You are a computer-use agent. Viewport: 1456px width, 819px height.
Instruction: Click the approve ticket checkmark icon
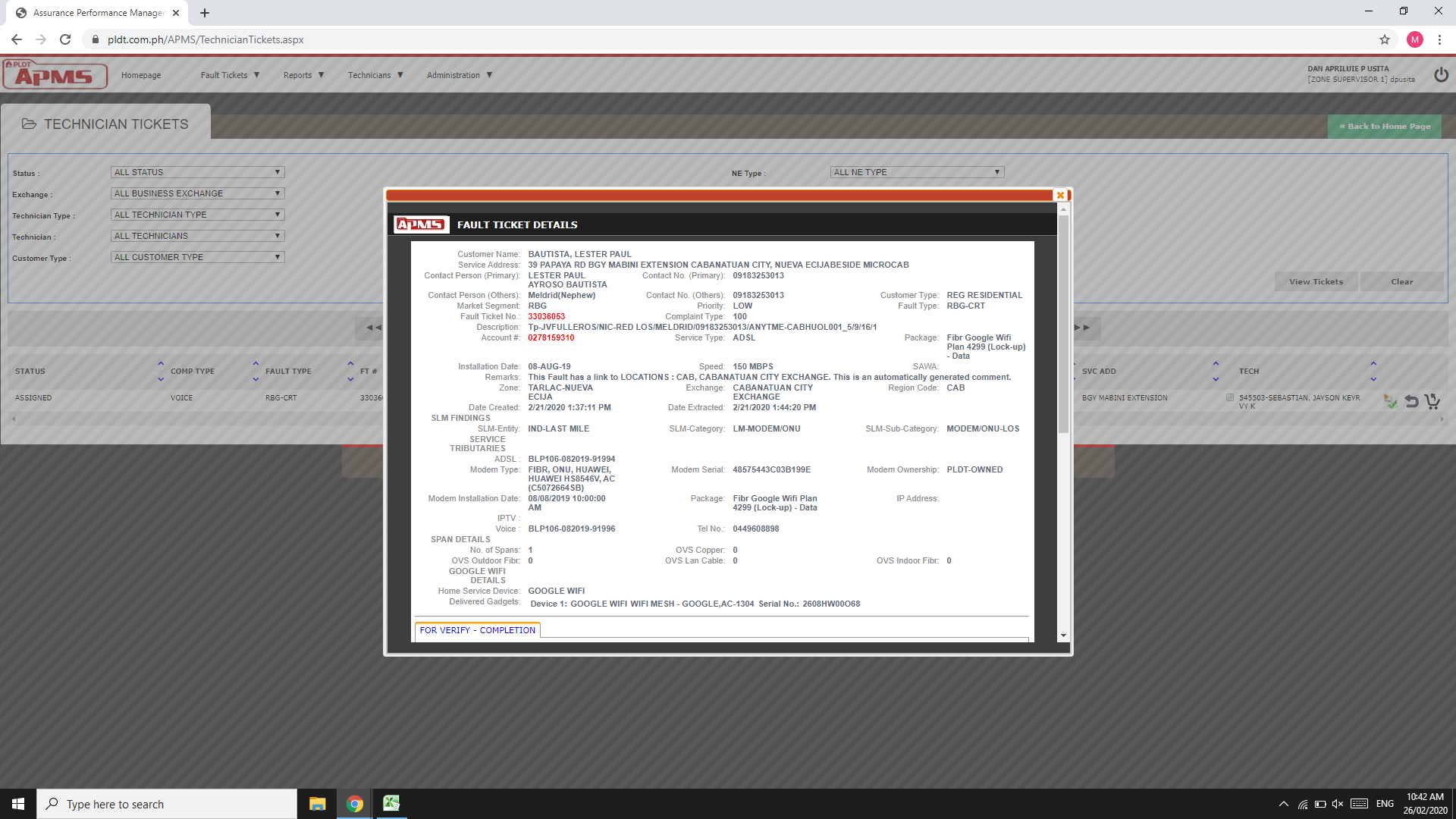tap(1390, 401)
